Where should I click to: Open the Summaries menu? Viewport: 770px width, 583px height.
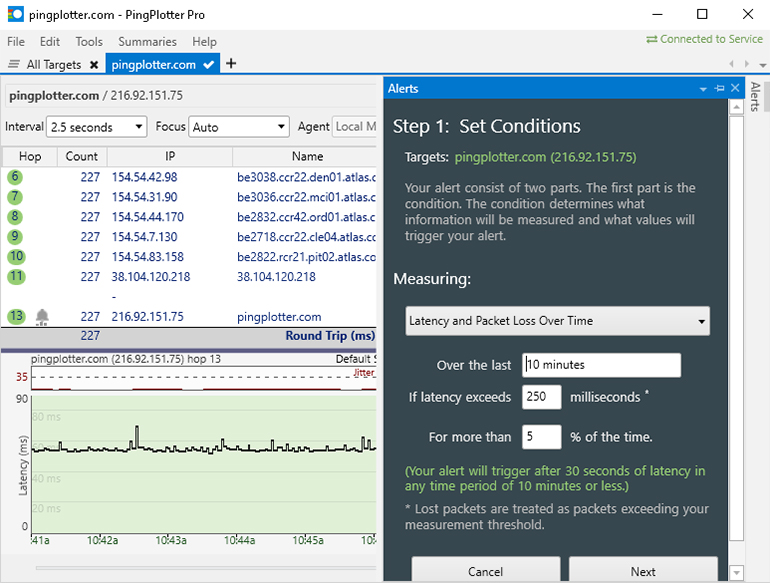[147, 42]
